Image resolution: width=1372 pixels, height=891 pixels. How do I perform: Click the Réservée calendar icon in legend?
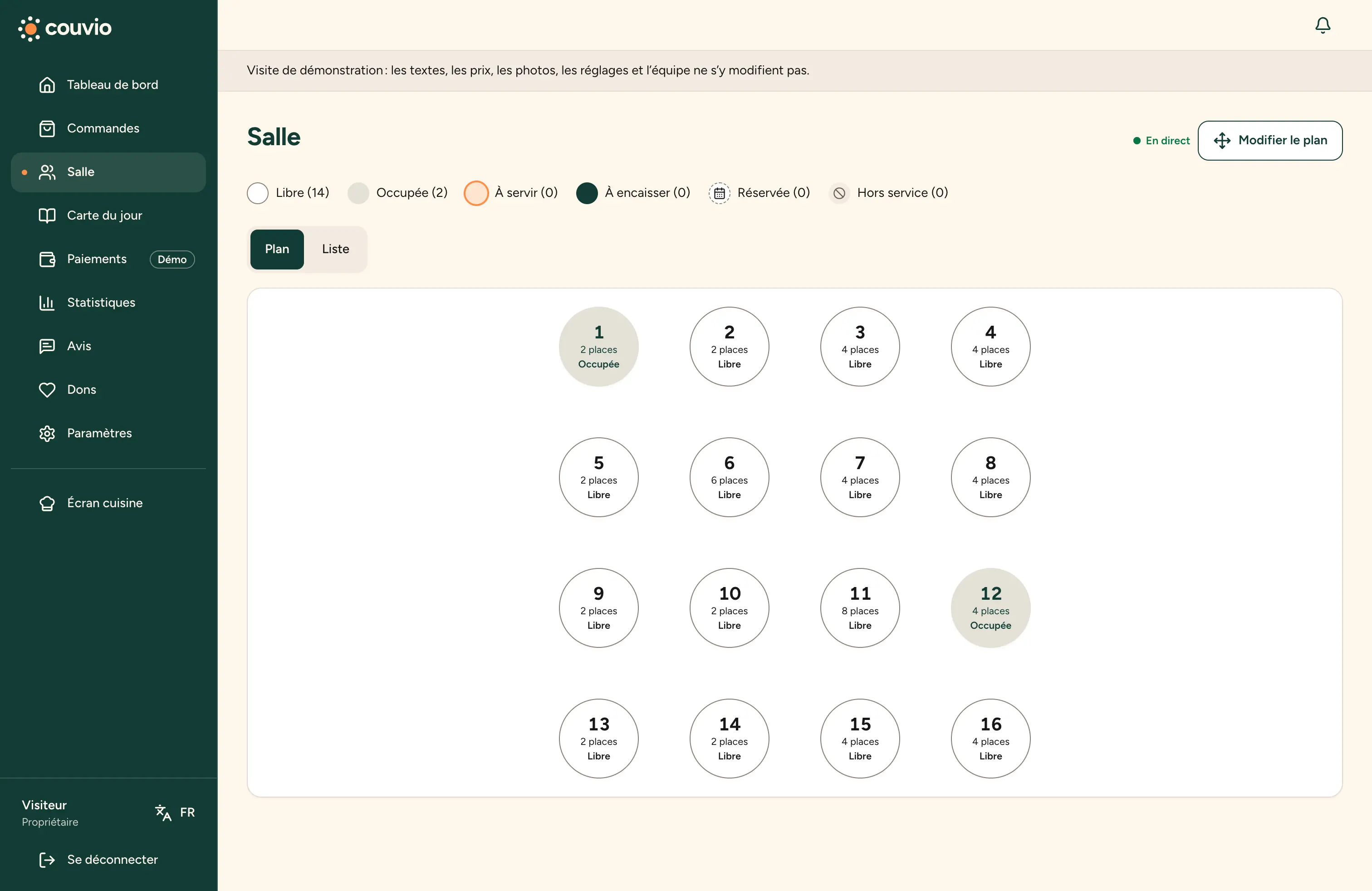(720, 193)
